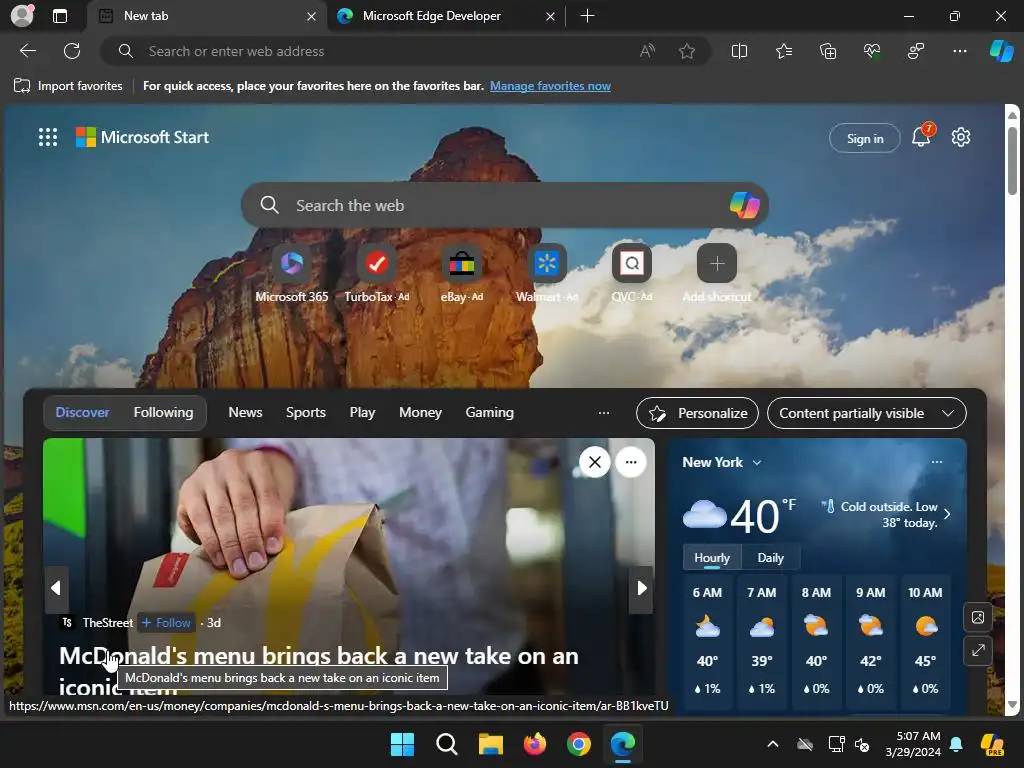Open Windows Start menu on taskbar

402,744
